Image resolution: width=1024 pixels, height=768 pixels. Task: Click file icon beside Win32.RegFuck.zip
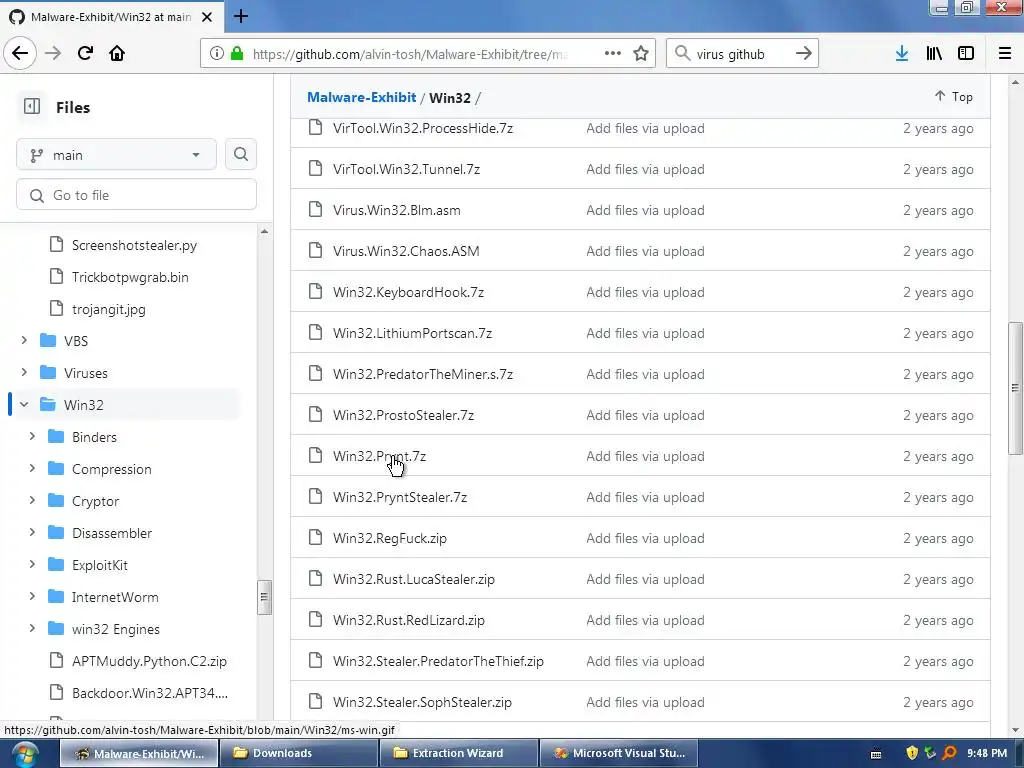[315, 537]
